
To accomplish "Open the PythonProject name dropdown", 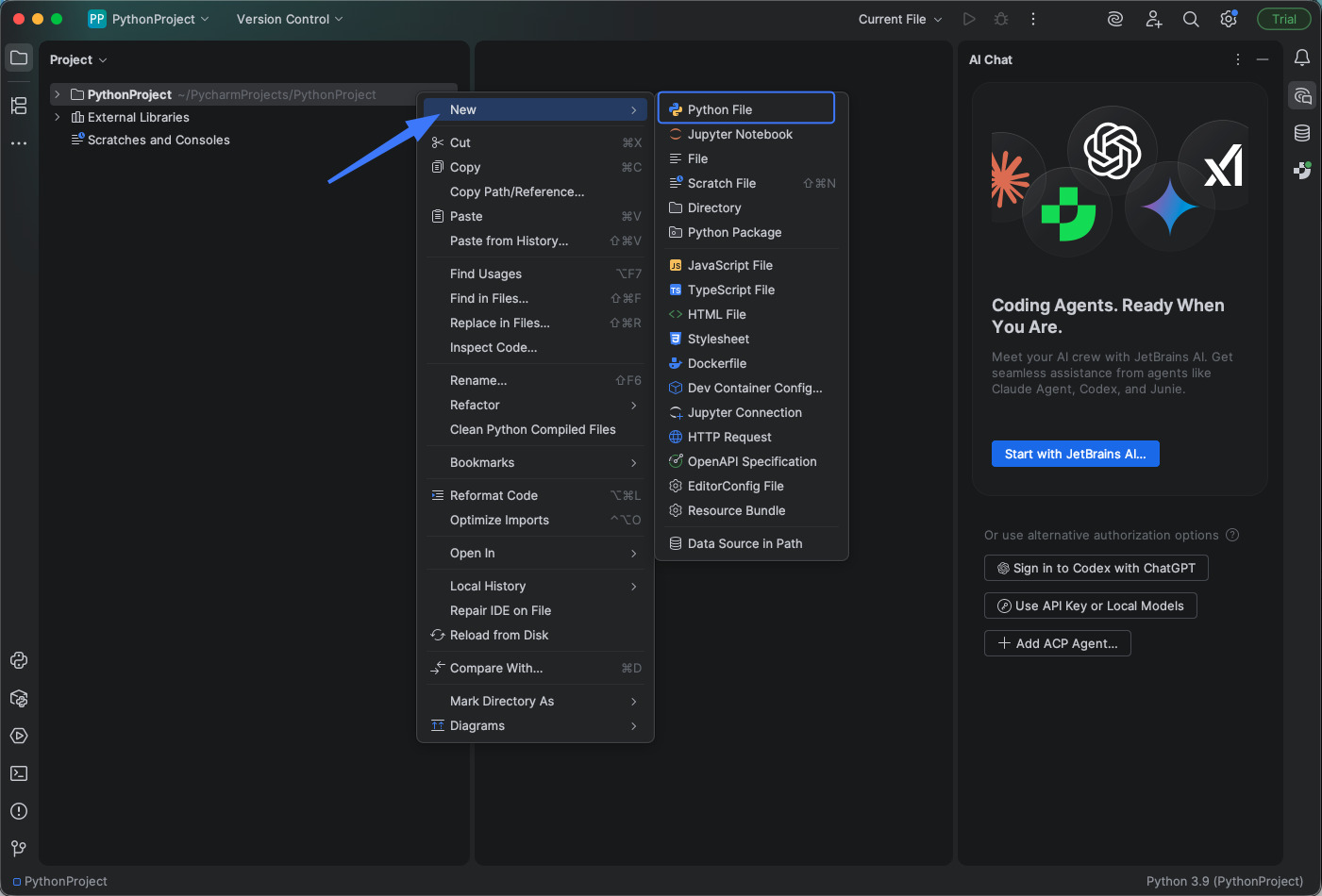I will point(160,19).
